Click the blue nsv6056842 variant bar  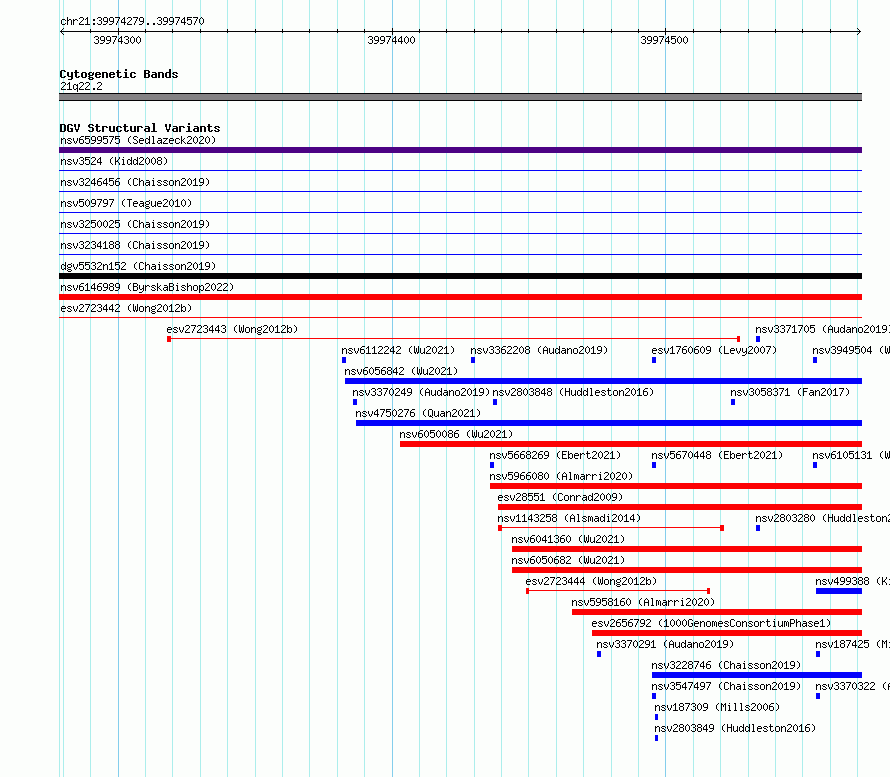click(603, 381)
